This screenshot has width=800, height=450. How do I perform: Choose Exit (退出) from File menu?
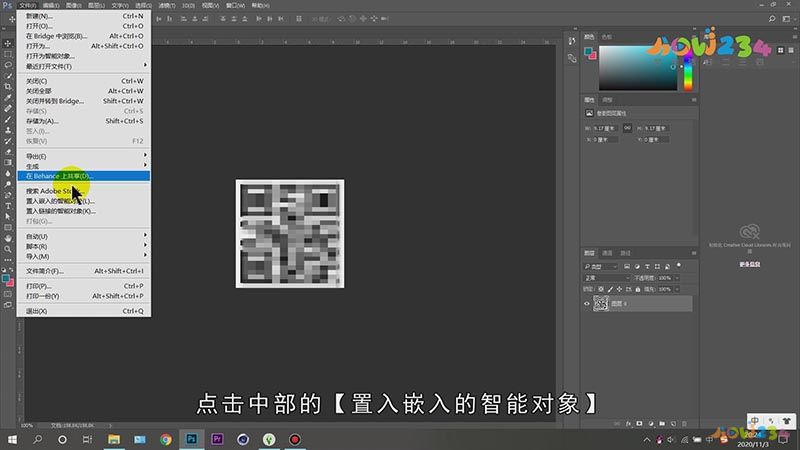point(84,311)
